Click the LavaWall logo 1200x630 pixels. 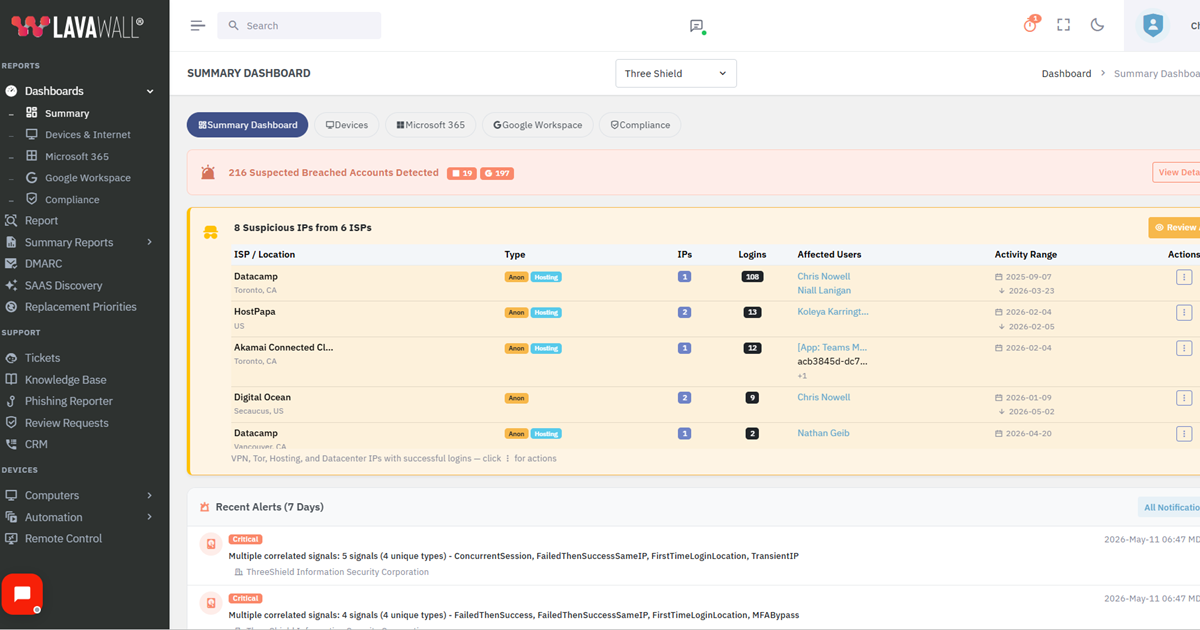78,26
